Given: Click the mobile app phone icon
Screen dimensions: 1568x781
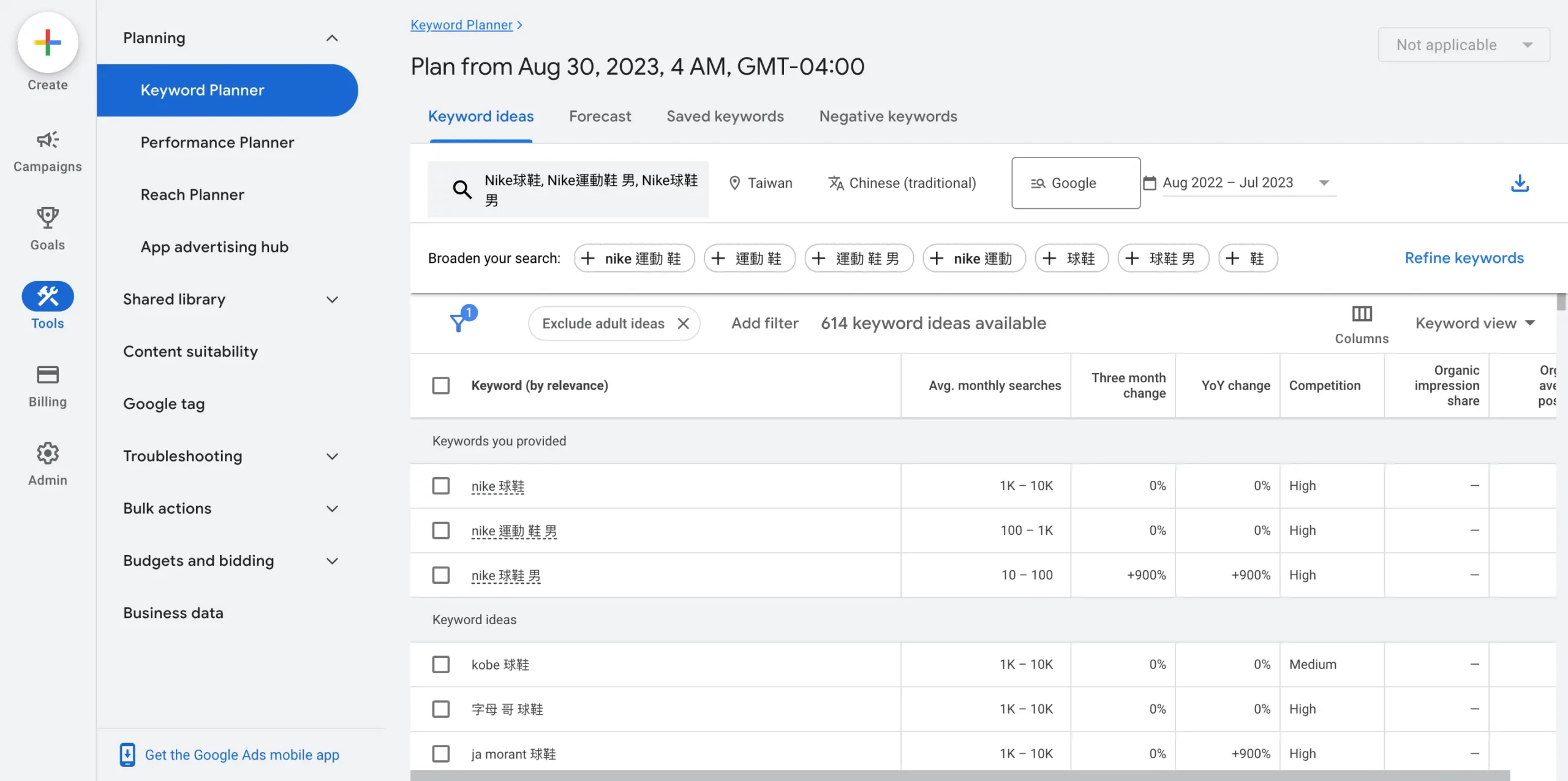Looking at the screenshot, I should 127,755.
